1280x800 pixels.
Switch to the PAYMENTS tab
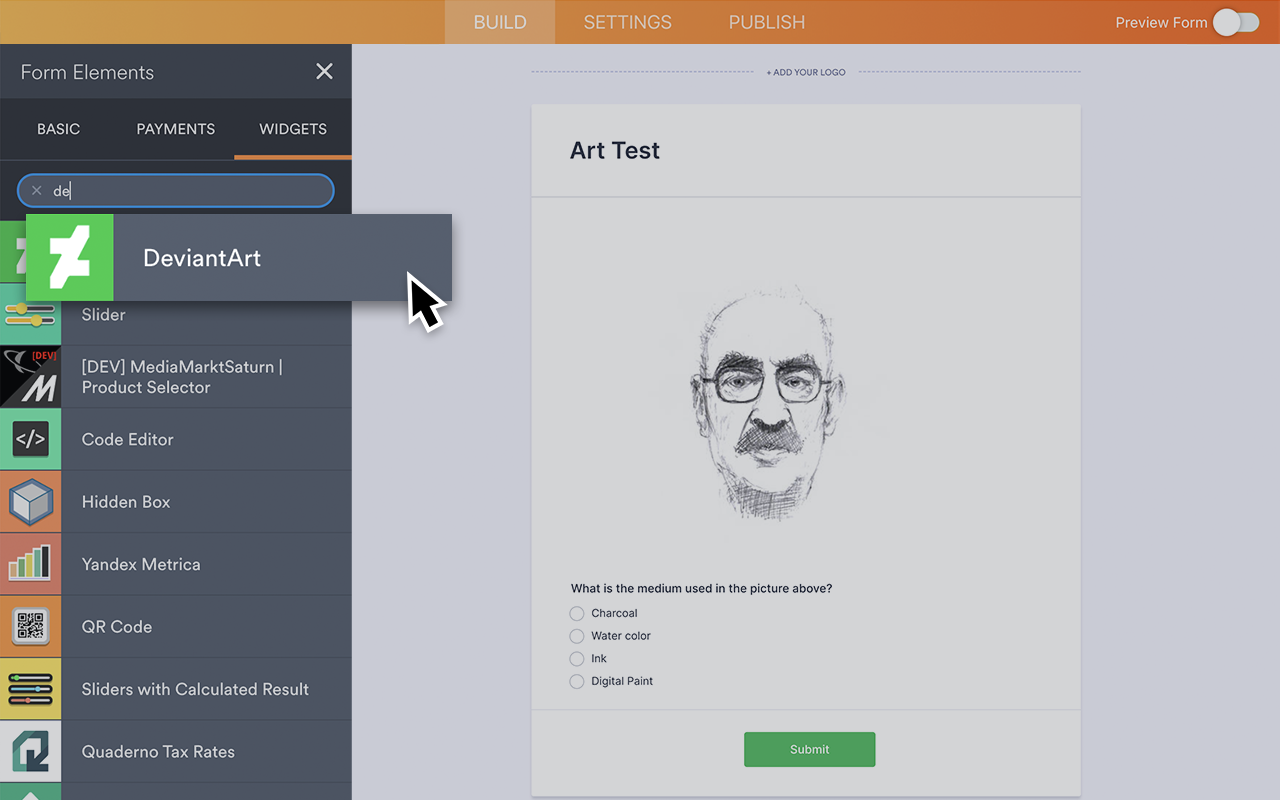[175, 129]
